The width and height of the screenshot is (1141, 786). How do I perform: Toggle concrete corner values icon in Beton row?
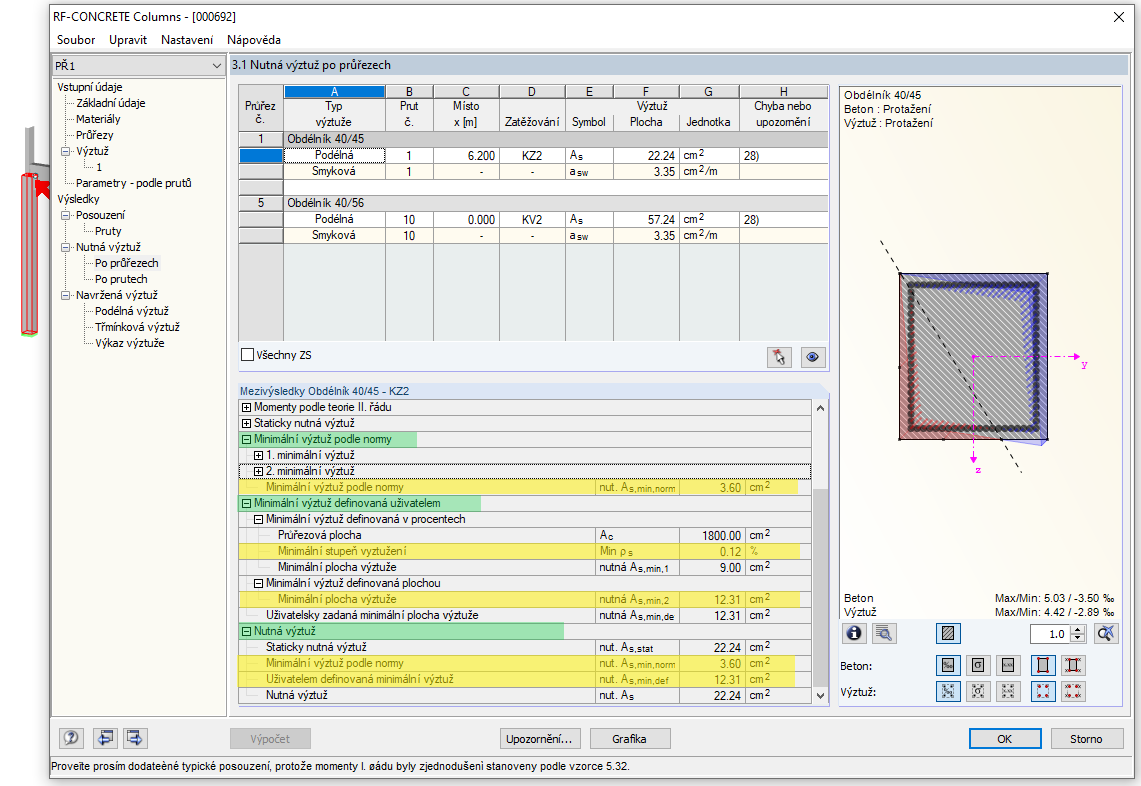pyautogui.click(x=1073, y=665)
